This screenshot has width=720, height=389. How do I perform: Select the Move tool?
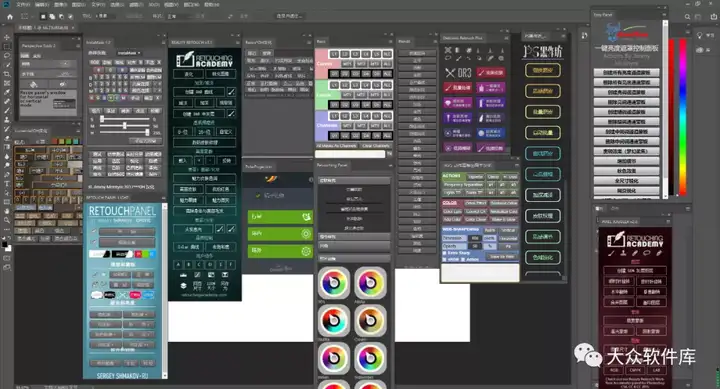click(x=6, y=38)
